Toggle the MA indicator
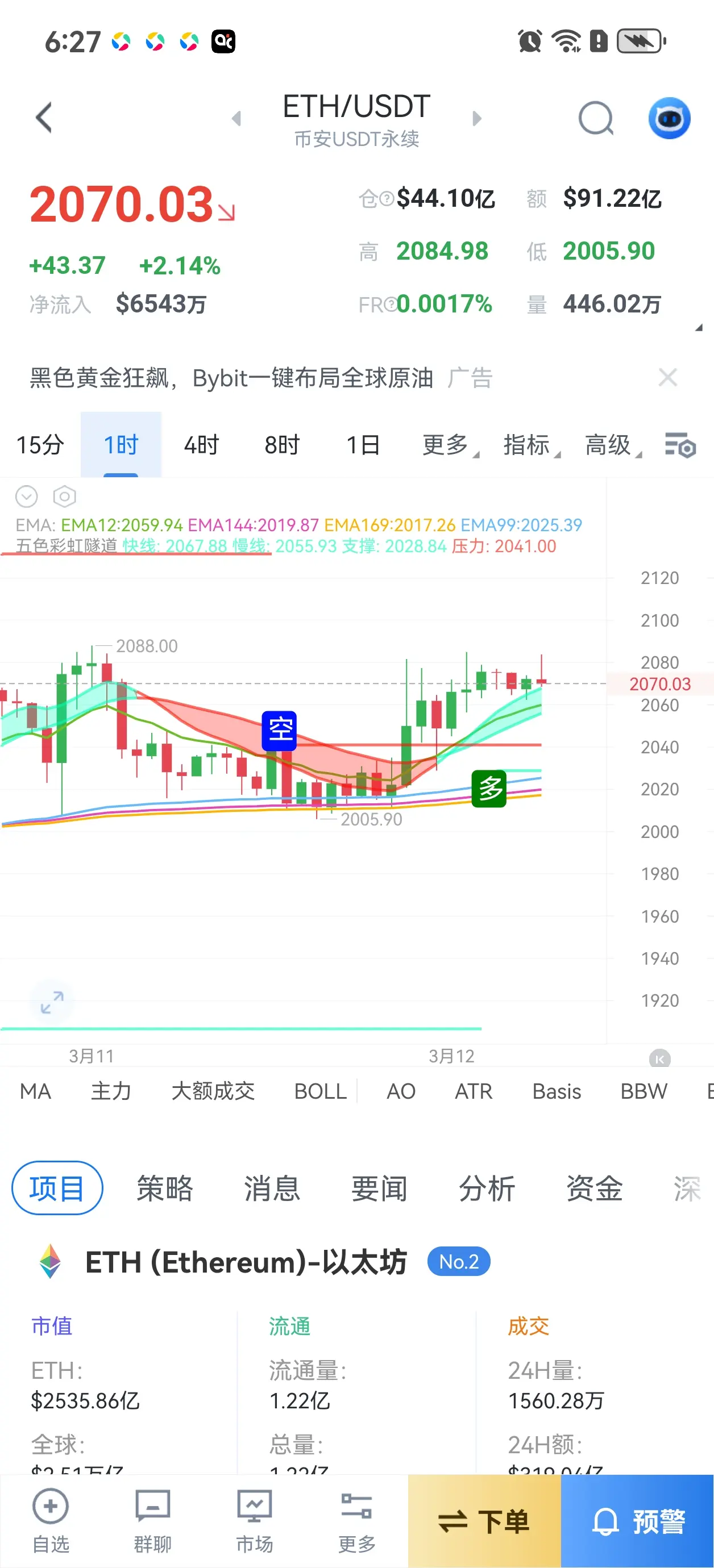The image size is (714, 1568). pos(35,1091)
